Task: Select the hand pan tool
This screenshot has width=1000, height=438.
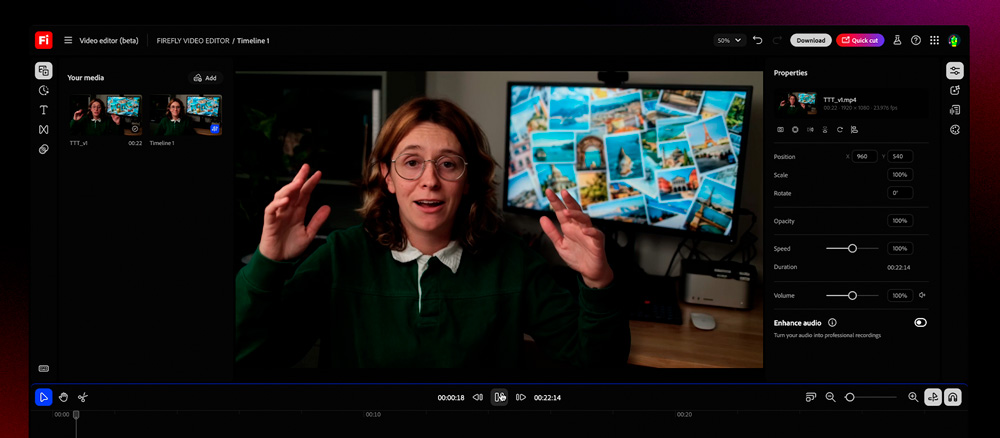Action: 63,397
